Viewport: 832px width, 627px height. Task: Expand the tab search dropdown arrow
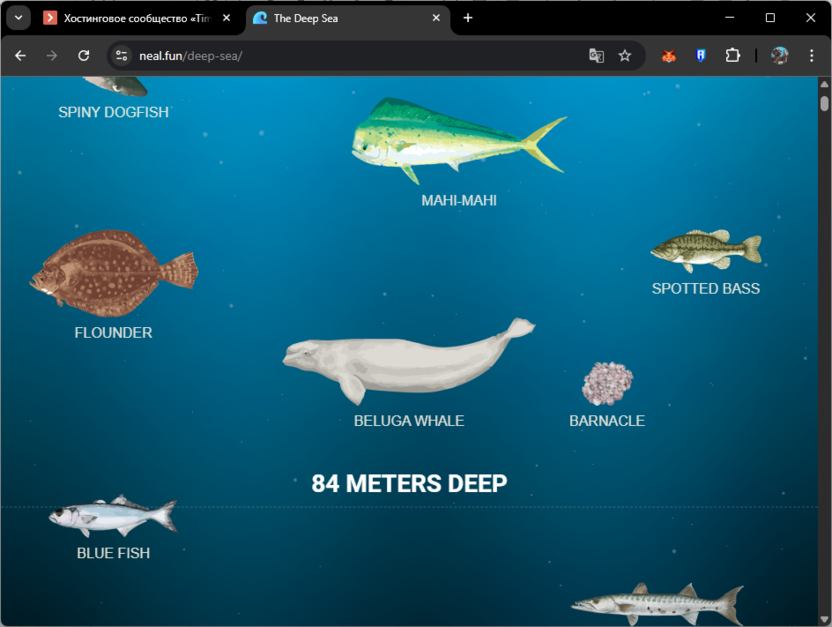[x=18, y=18]
